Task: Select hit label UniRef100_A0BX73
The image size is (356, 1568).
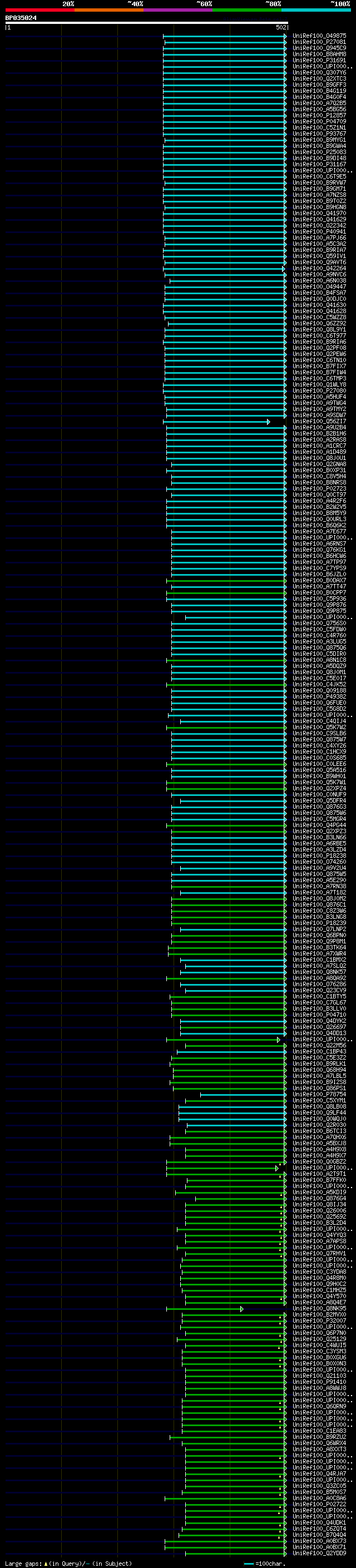Action: (319, 1541)
